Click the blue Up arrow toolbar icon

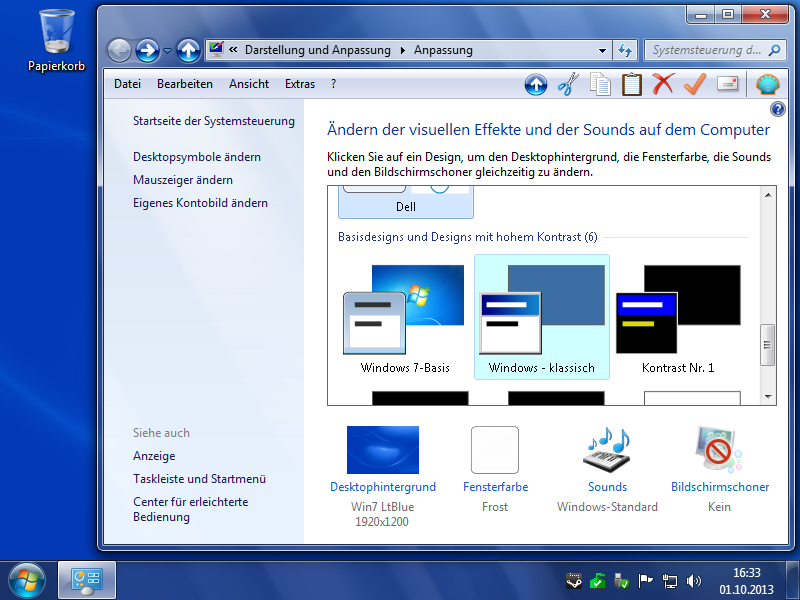pyautogui.click(x=536, y=84)
